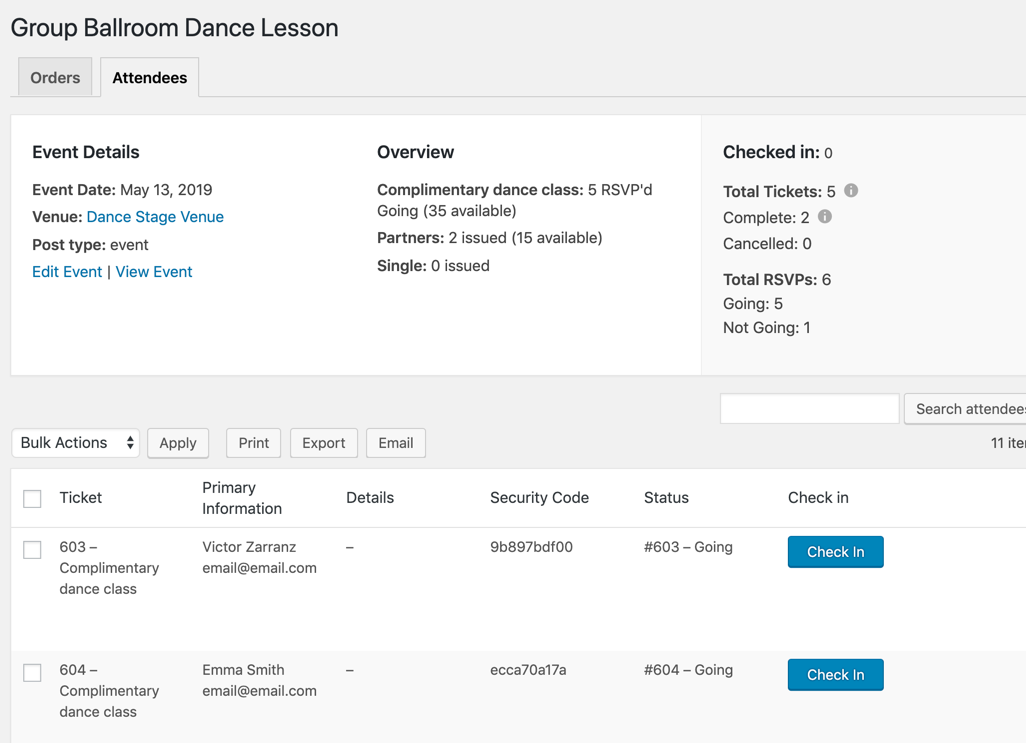Toggle the select-all checkbox in table header
This screenshot has width=1026, height=743.
tap(33, 498)
